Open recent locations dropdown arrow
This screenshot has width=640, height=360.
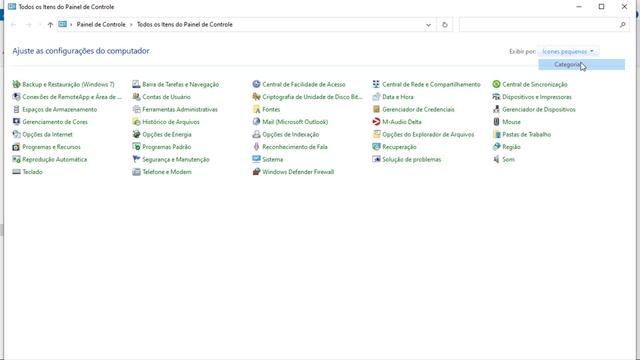[x=40, y=25]
